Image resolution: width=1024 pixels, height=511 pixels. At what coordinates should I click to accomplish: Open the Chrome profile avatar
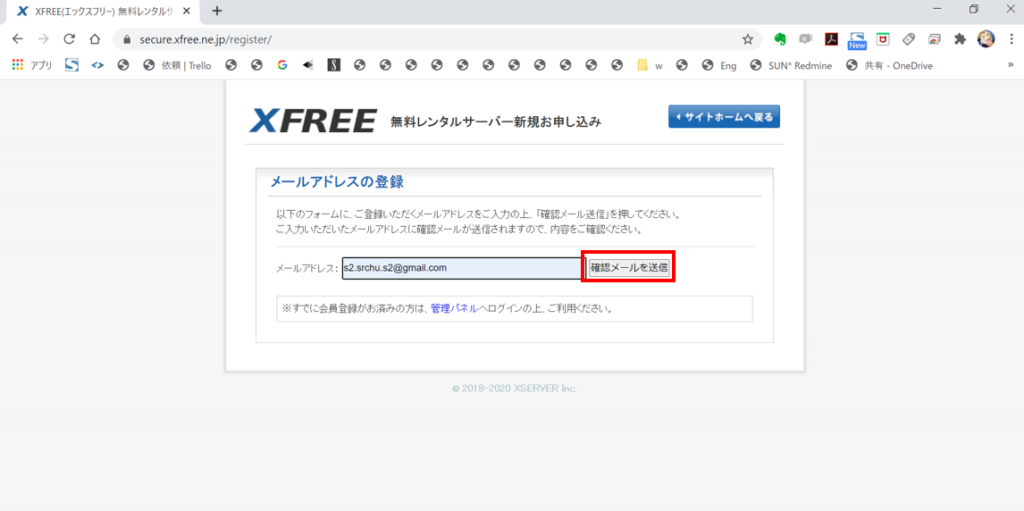point(986,39)
